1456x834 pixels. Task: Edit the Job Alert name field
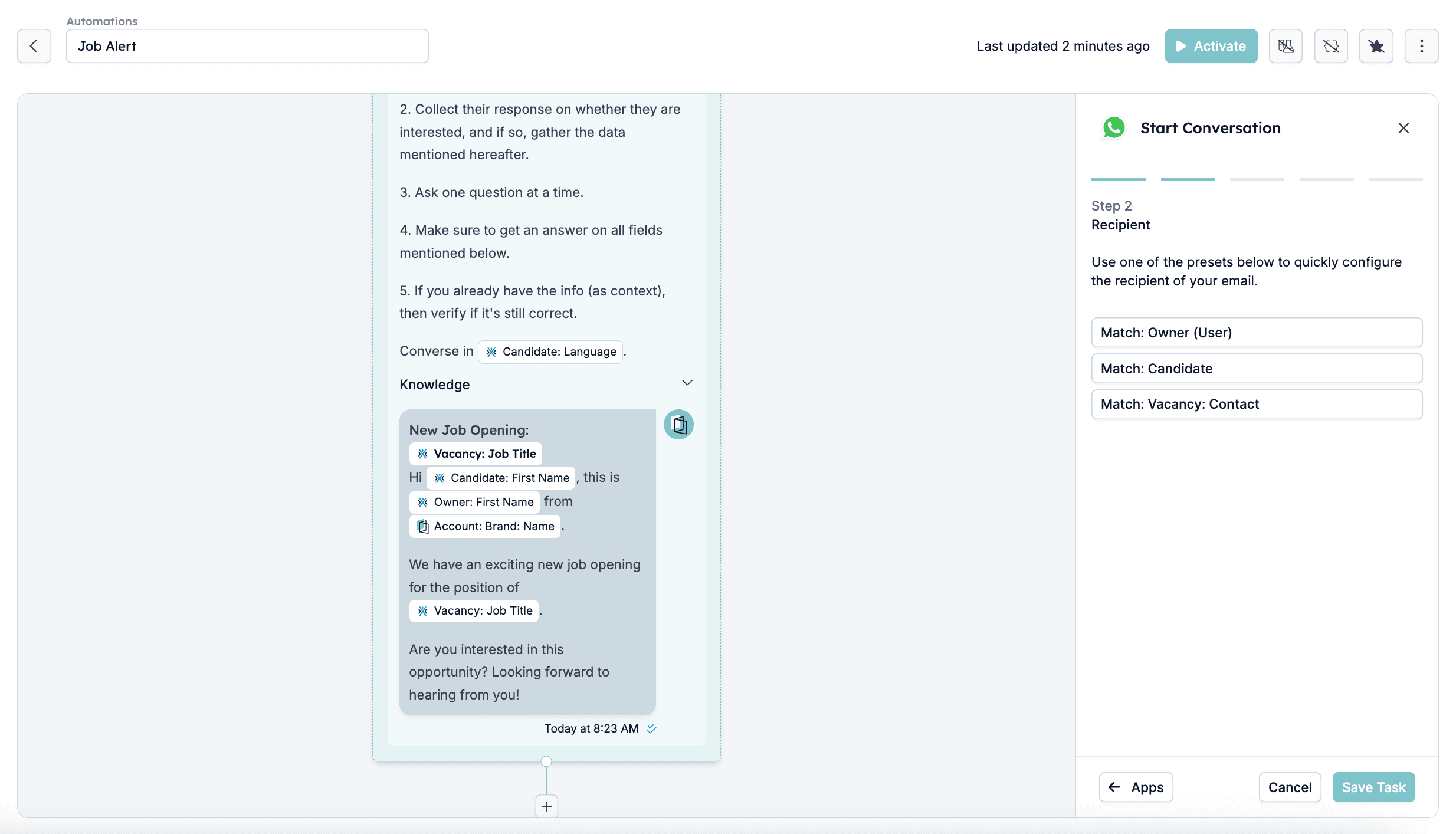coord(247,46)
